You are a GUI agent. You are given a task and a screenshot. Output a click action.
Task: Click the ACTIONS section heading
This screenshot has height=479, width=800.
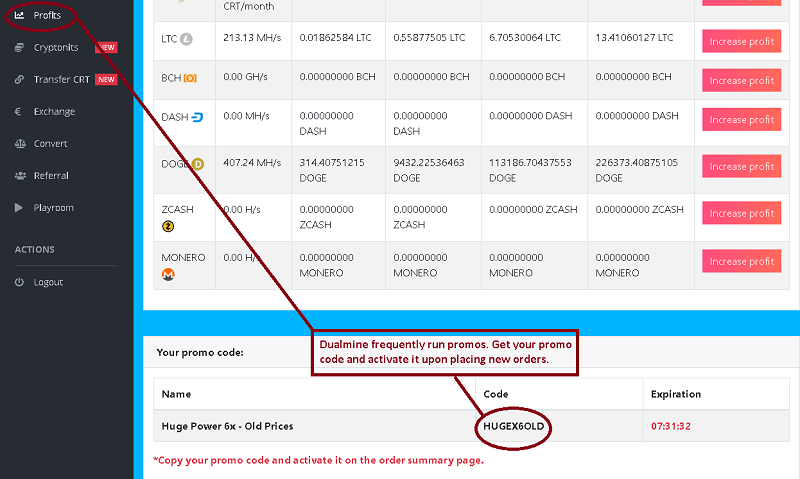pos(35,250)
